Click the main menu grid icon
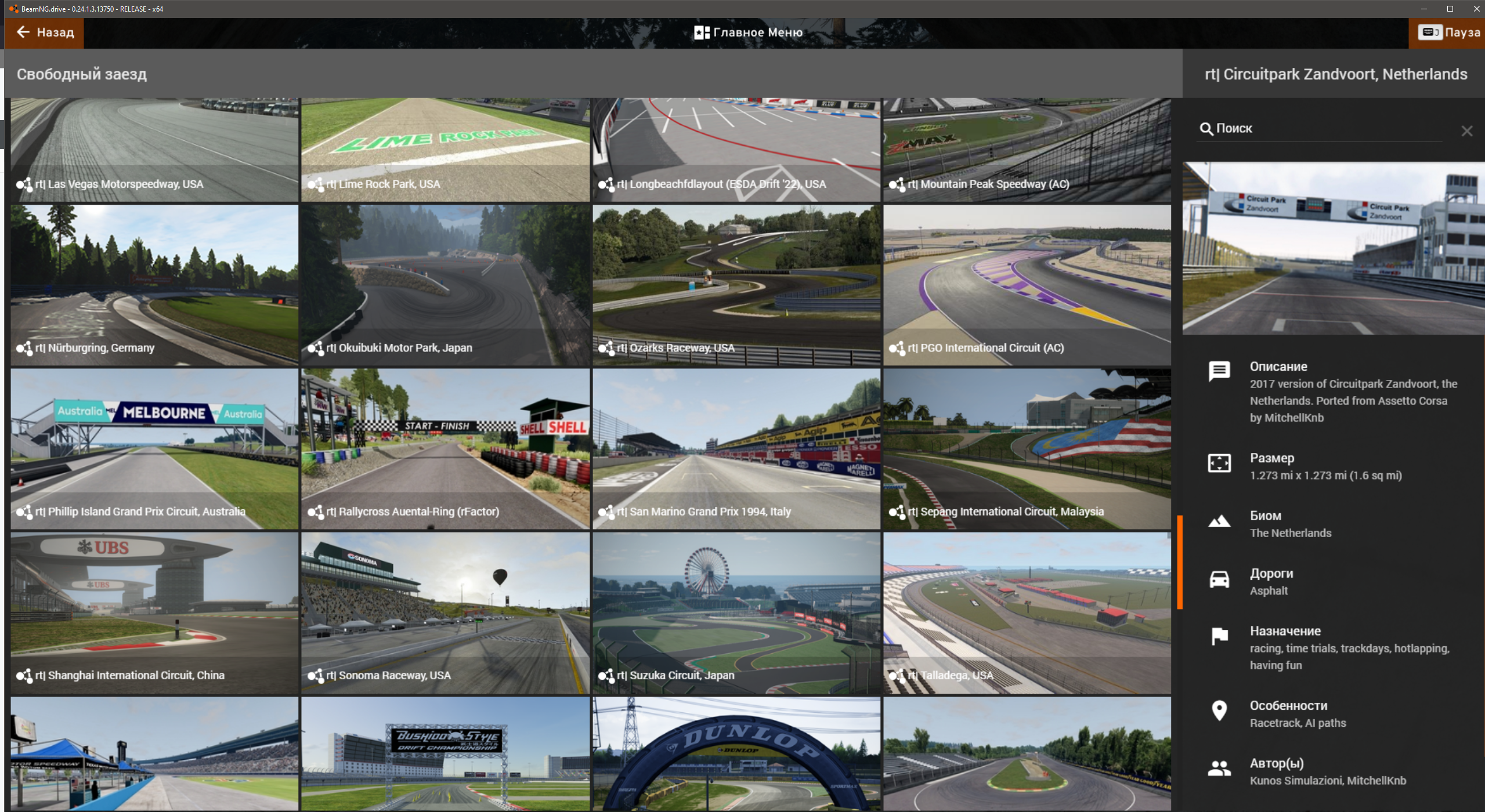 (x=702, y=32)
